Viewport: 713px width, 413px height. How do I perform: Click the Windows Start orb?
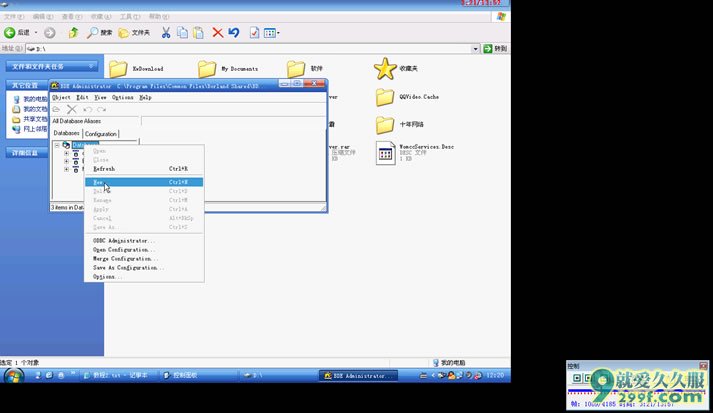(14, 376)
